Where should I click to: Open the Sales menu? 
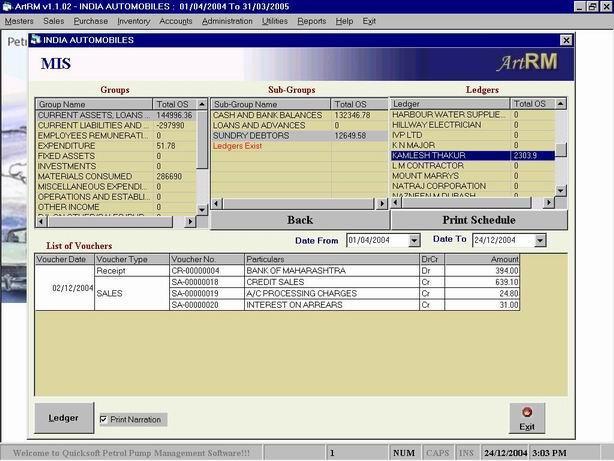[x=54, y=21]
